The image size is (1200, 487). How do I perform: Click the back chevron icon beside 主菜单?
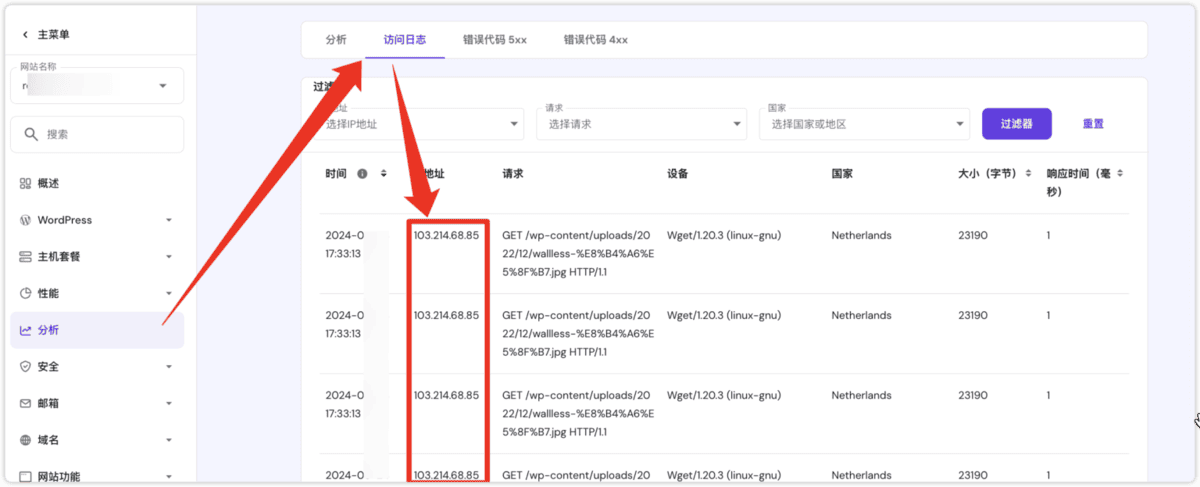[26, 35]
